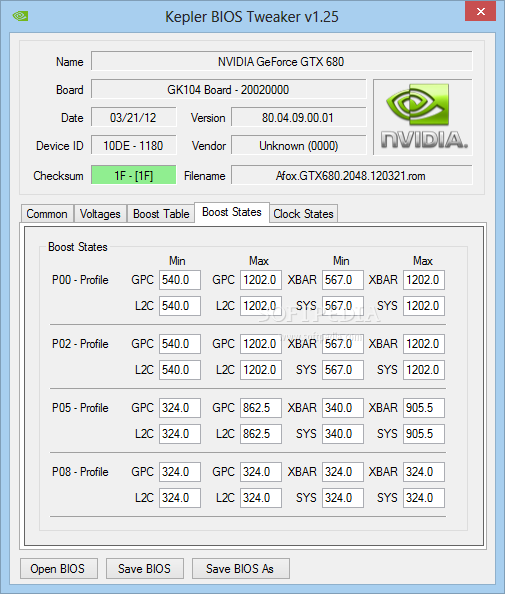The width and height of the screenshot is (505, 594).
Task: Edit P08 profile GPC Min value
Action: point(180,472)
